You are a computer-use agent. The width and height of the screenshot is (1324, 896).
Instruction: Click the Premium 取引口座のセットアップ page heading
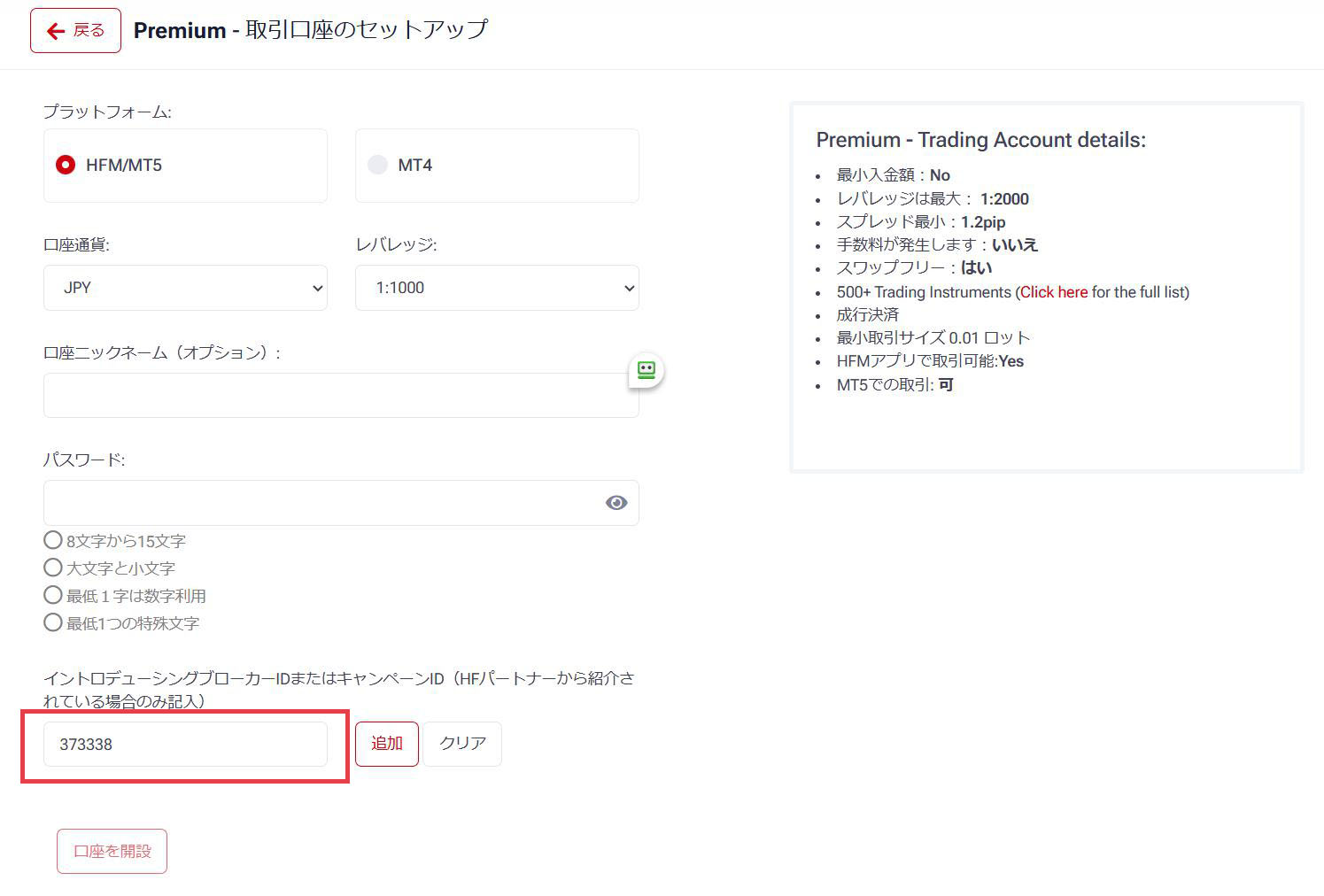click(310, 30)
